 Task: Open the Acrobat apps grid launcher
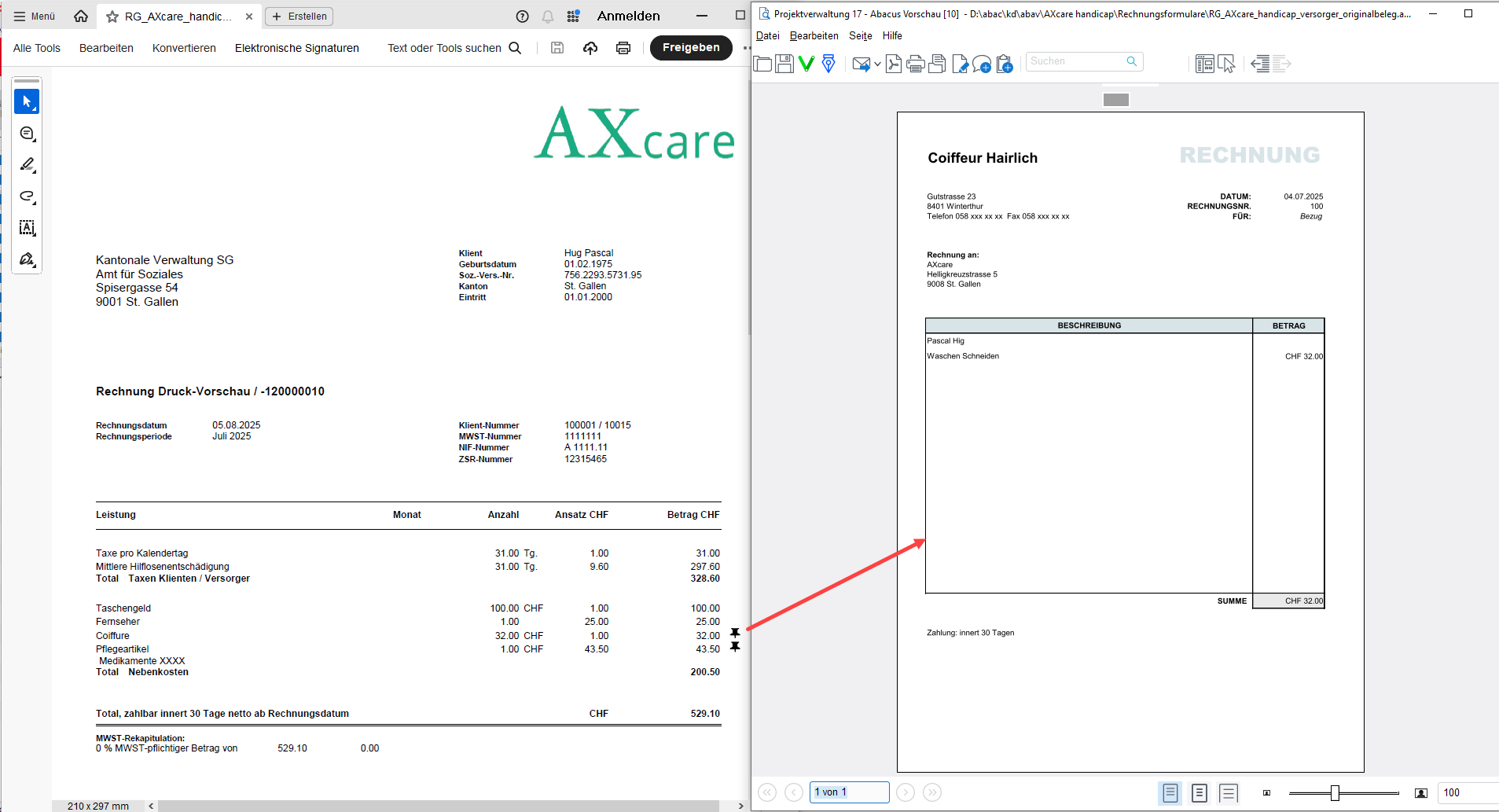pyautogui.click(x=573, y=17)
